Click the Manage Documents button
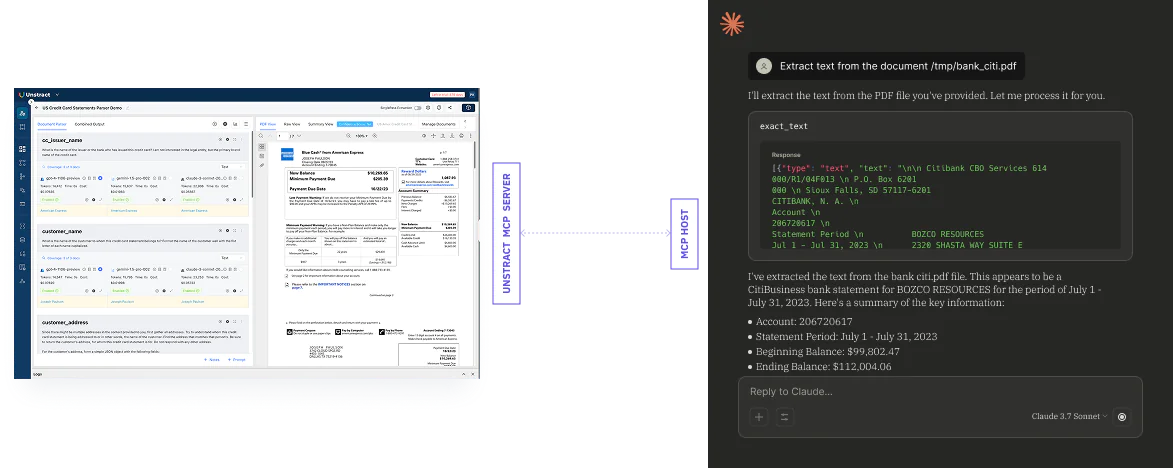This screenshot has width=1173, height=468. coord(438,124)
